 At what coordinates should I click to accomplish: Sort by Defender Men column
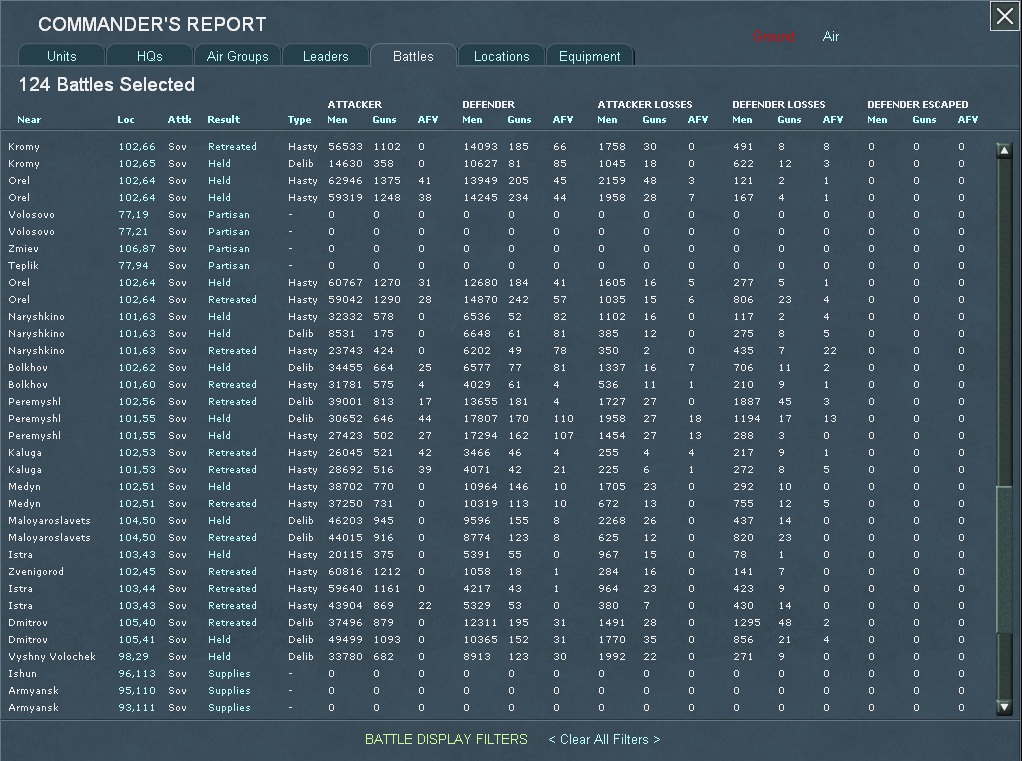[472, 119]
